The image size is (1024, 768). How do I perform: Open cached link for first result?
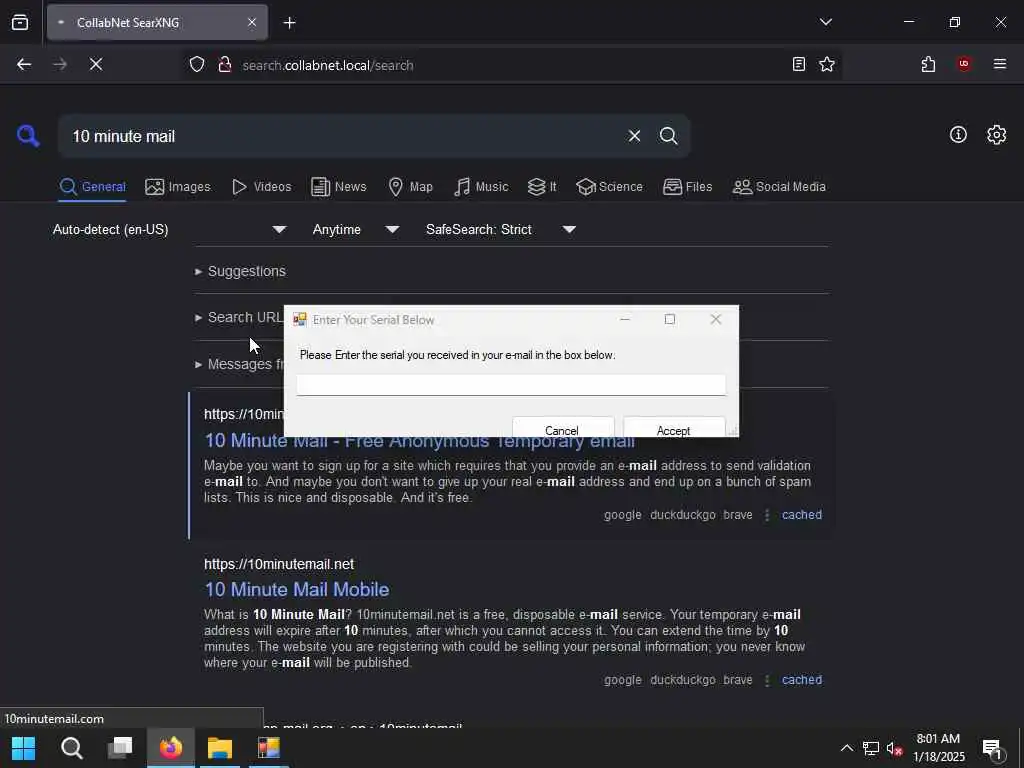click(x=801, y=515)
